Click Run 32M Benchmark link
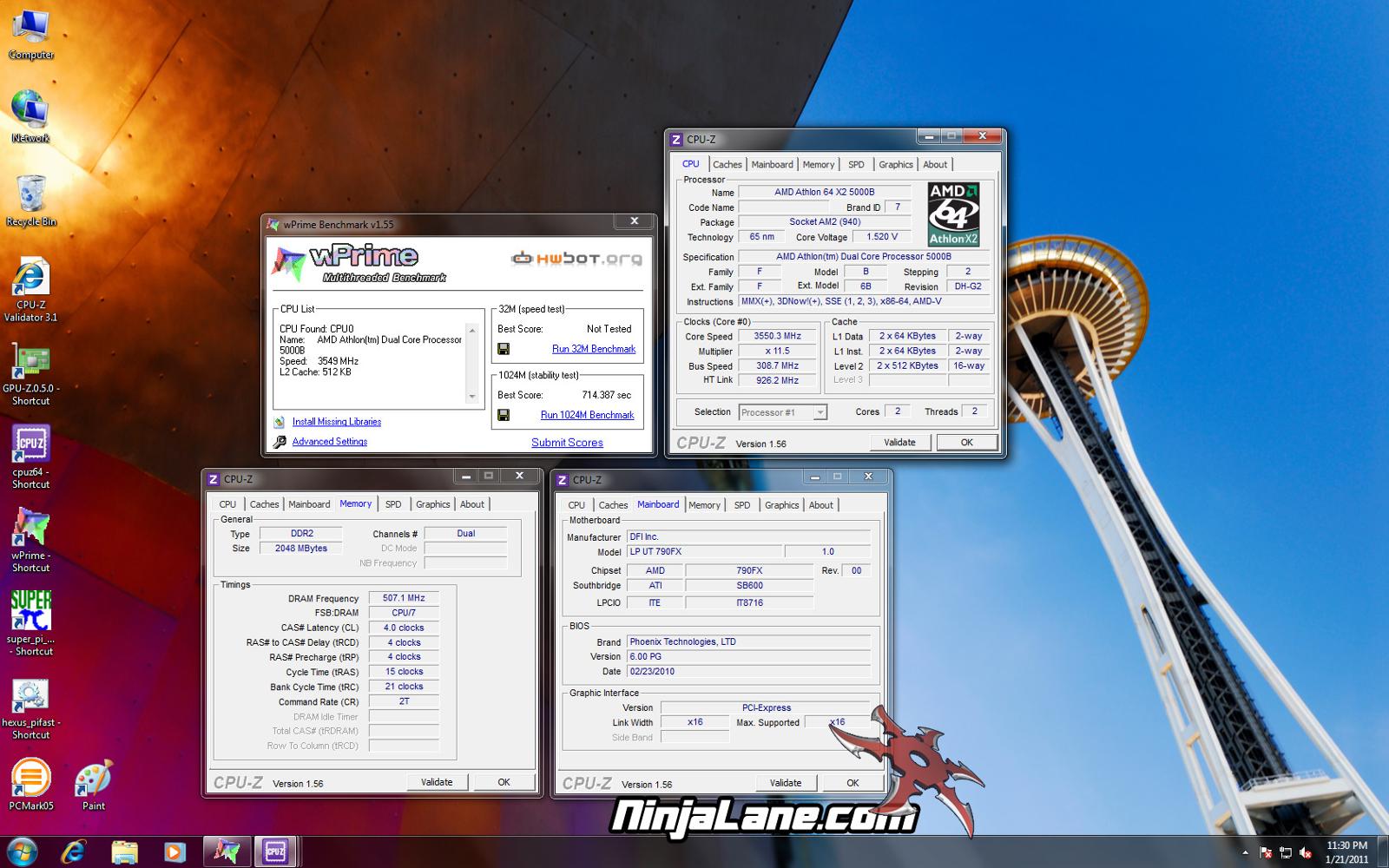1389x868 pixels. click(594, 349)
